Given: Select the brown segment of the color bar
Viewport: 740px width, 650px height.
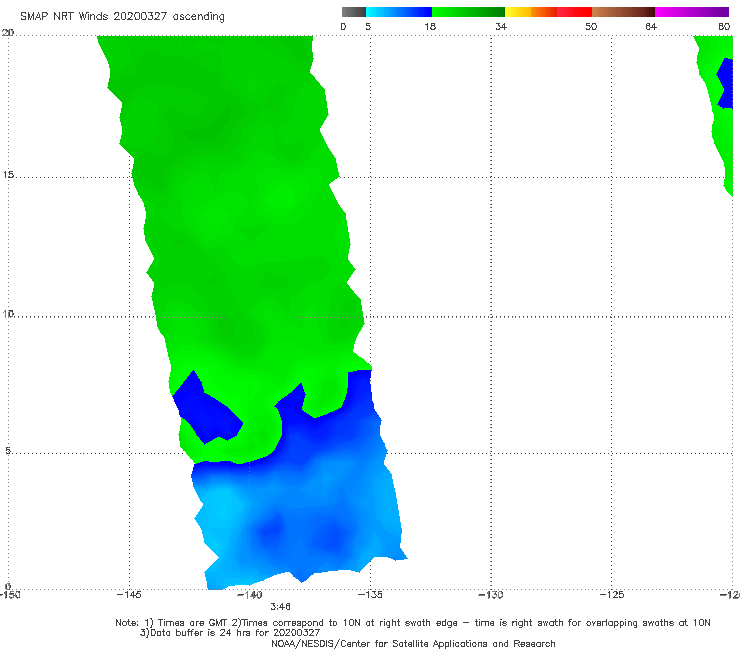Looking at the screenshot, I should point(623,12).
